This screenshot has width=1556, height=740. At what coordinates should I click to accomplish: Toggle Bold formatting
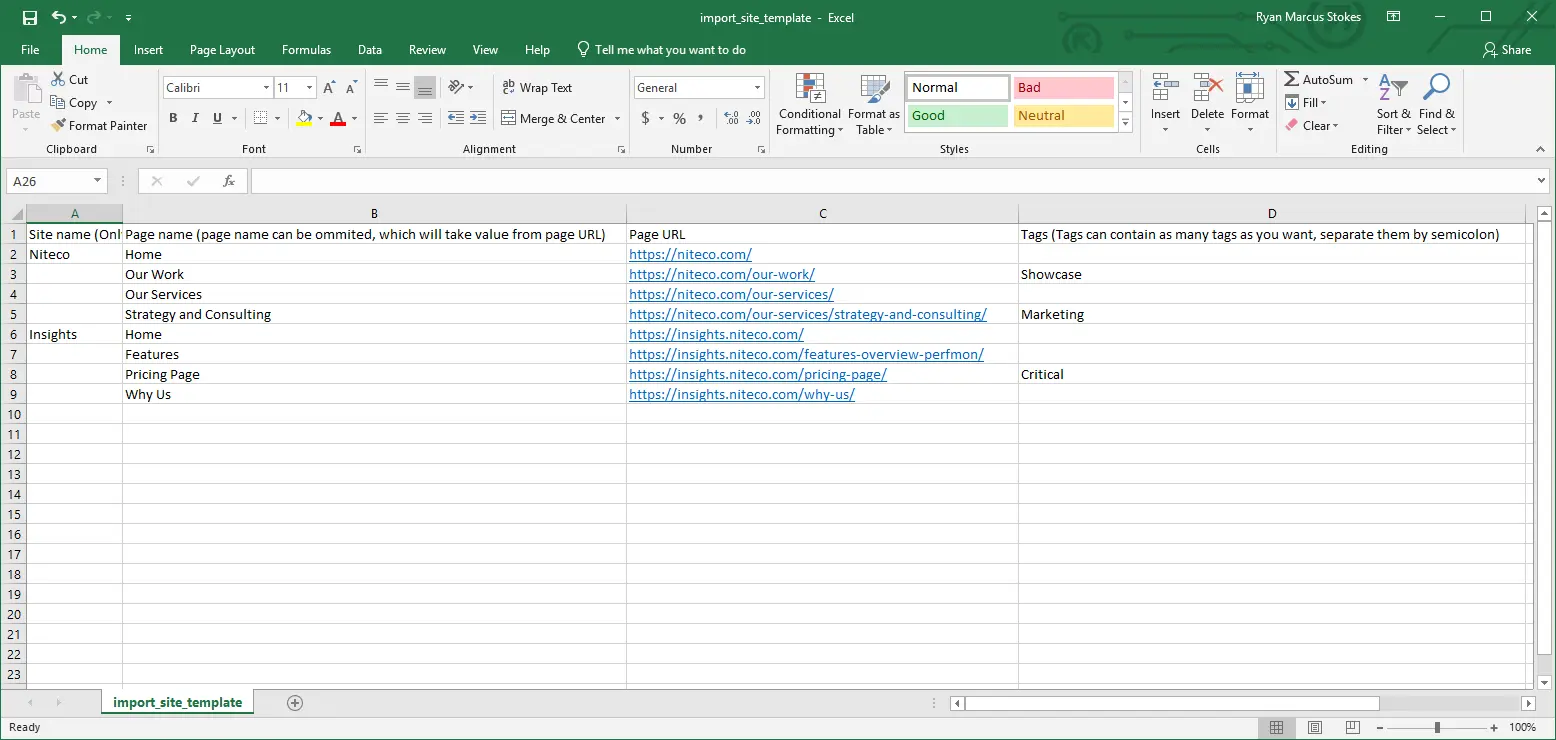tap(173, 118)
